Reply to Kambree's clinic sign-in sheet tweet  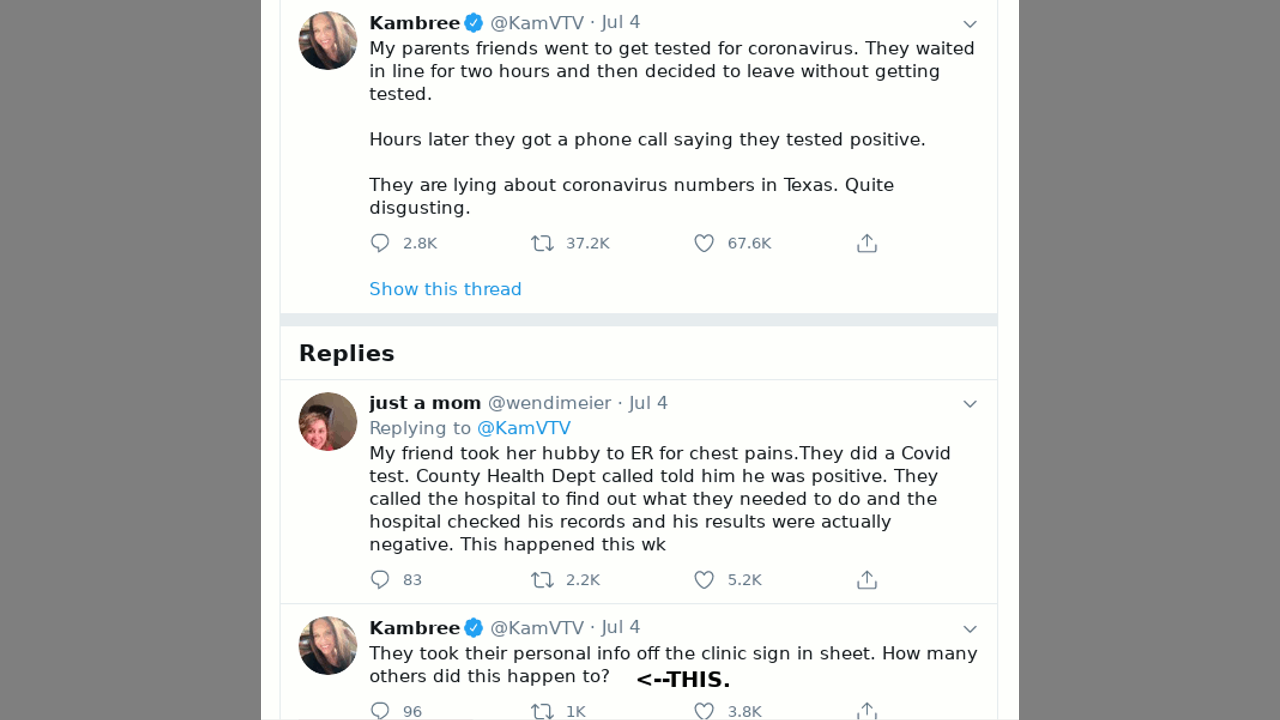[380, 711]
